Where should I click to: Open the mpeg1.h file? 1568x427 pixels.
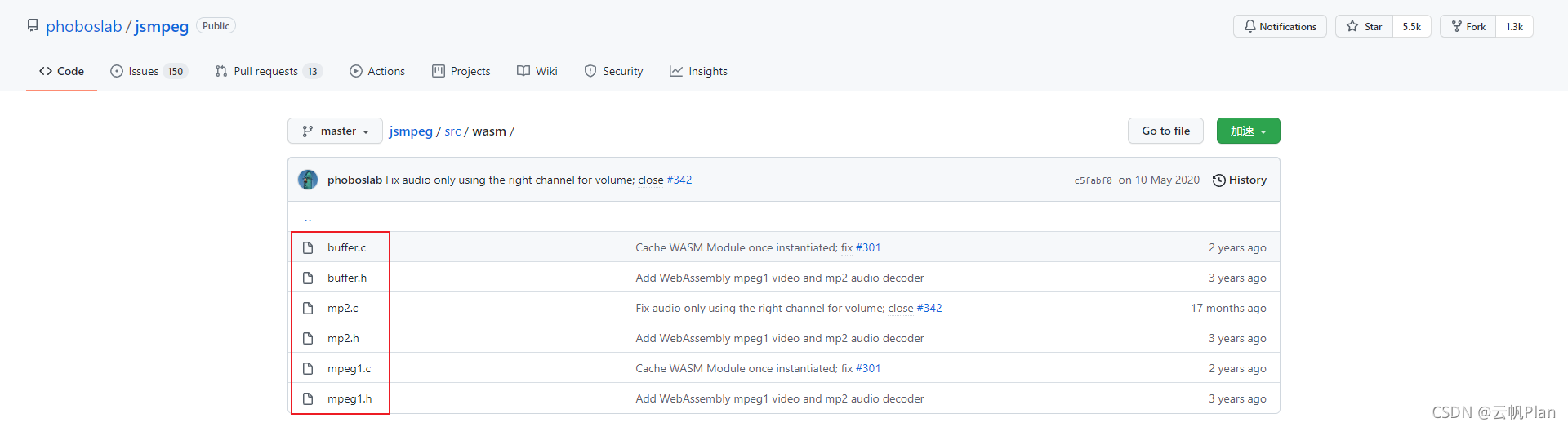coord(350,398)
